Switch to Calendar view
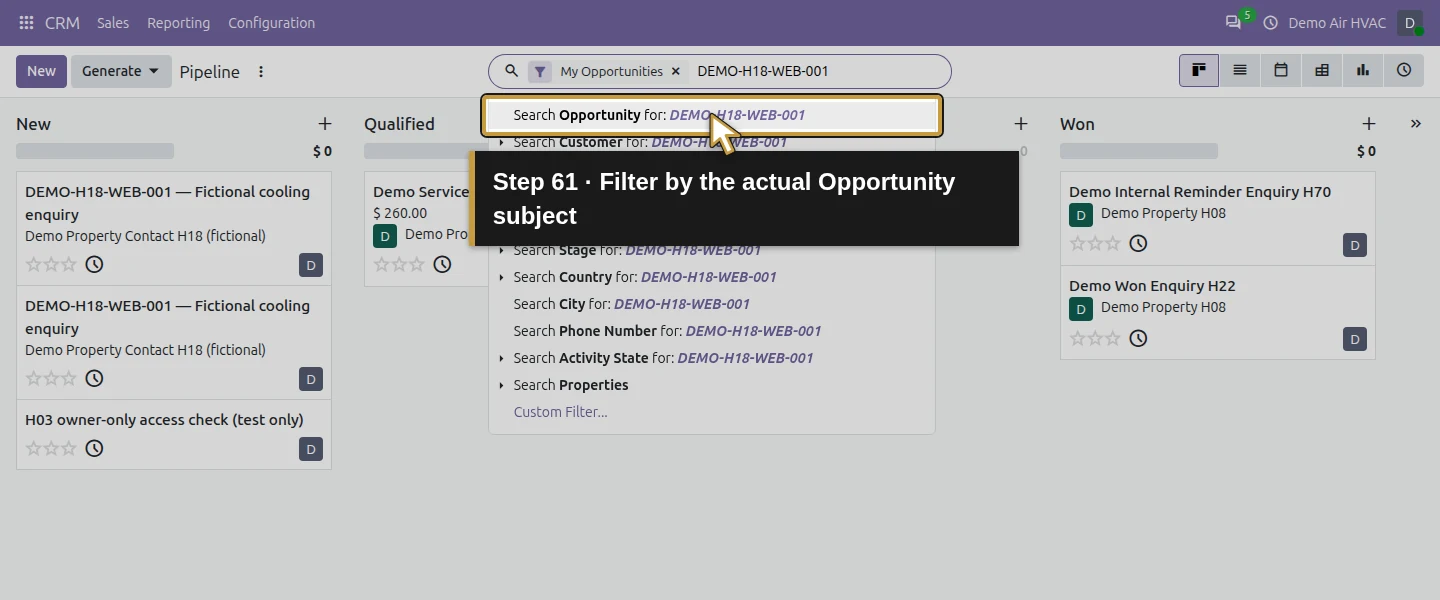The image size is (1440, 600). pos(1281,70)
